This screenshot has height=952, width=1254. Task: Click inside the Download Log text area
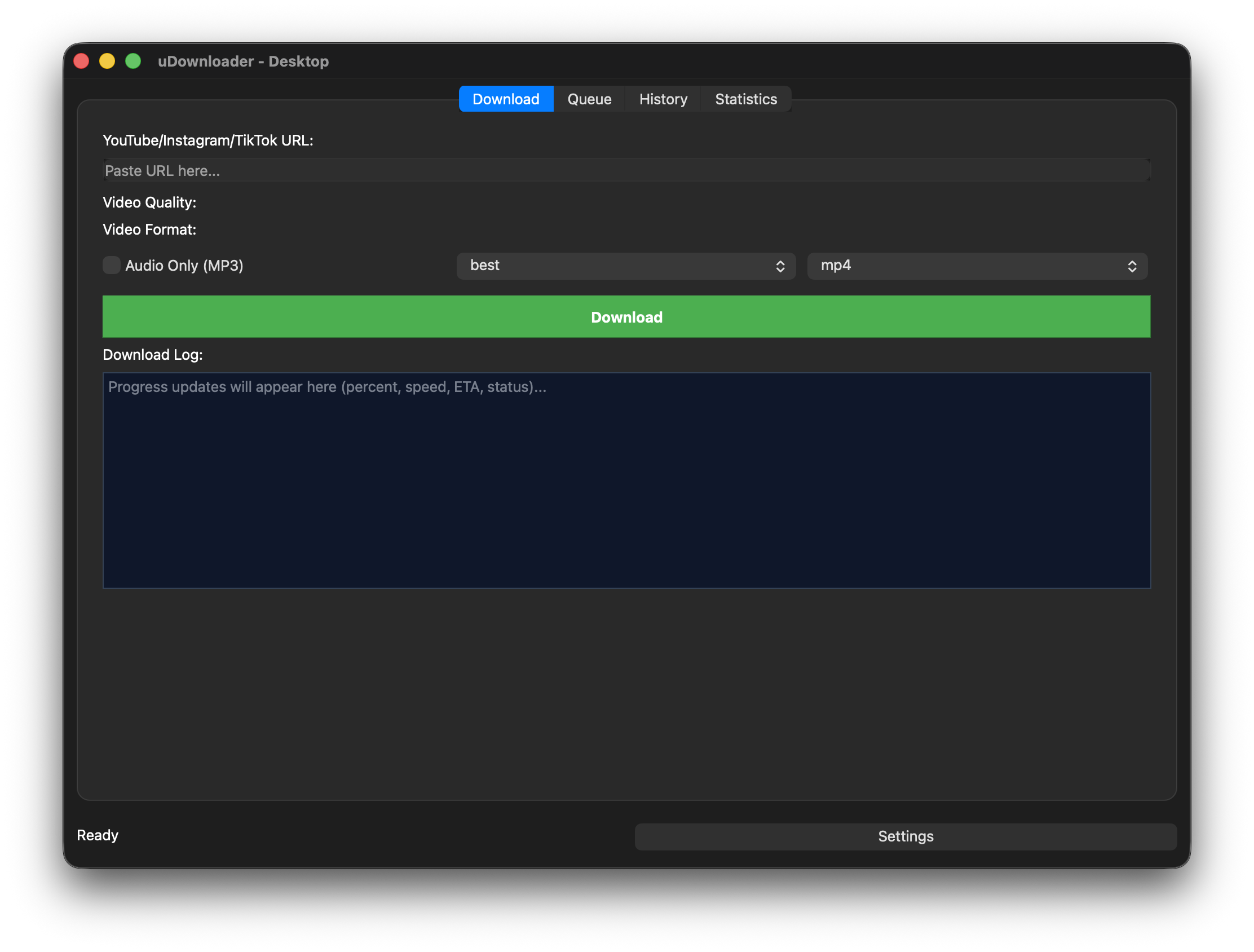click(x=626, y=481)
